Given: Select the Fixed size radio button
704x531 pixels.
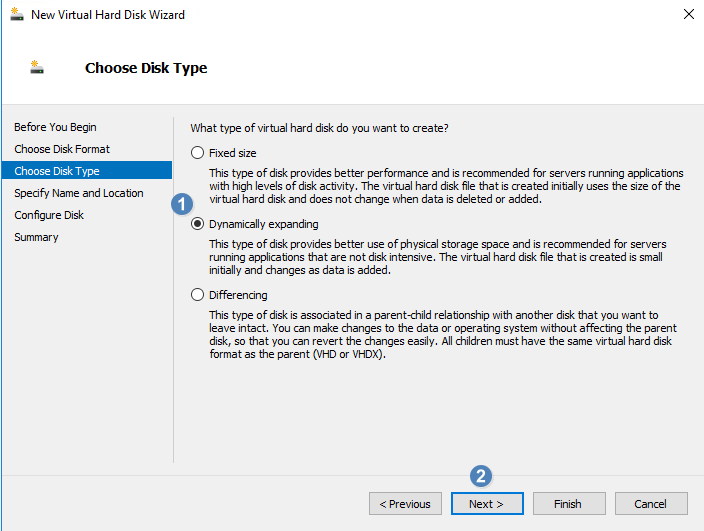Looking at the screenshot, I should (198, 153).
